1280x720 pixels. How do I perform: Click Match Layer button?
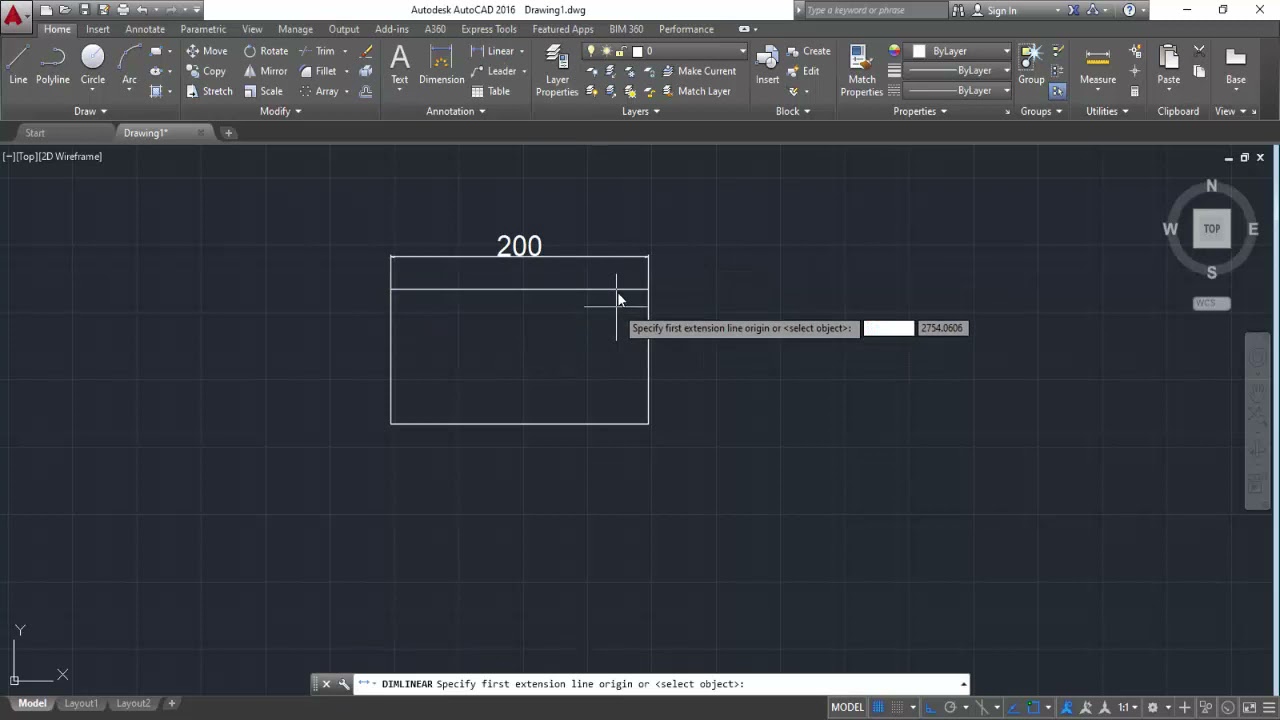click(x=695, y=91)
